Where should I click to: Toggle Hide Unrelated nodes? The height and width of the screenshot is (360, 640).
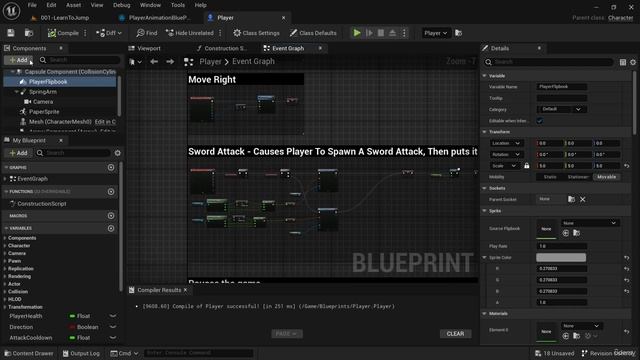tap(190, 33)
